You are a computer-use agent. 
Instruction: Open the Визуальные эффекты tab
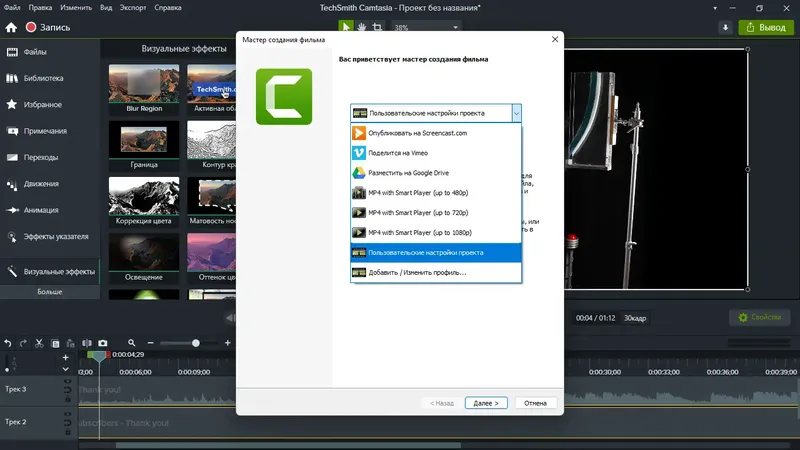[x=49, y=271]
